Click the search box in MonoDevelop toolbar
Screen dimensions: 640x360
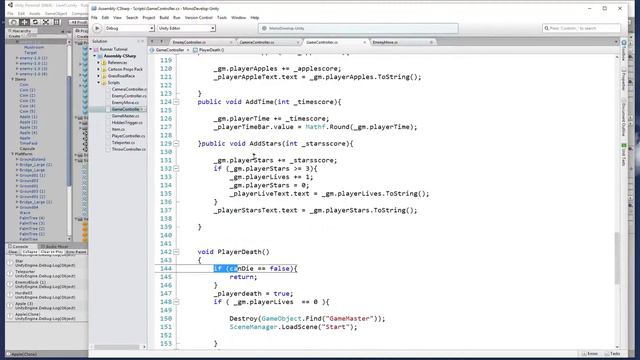click(x=581, y=28)
